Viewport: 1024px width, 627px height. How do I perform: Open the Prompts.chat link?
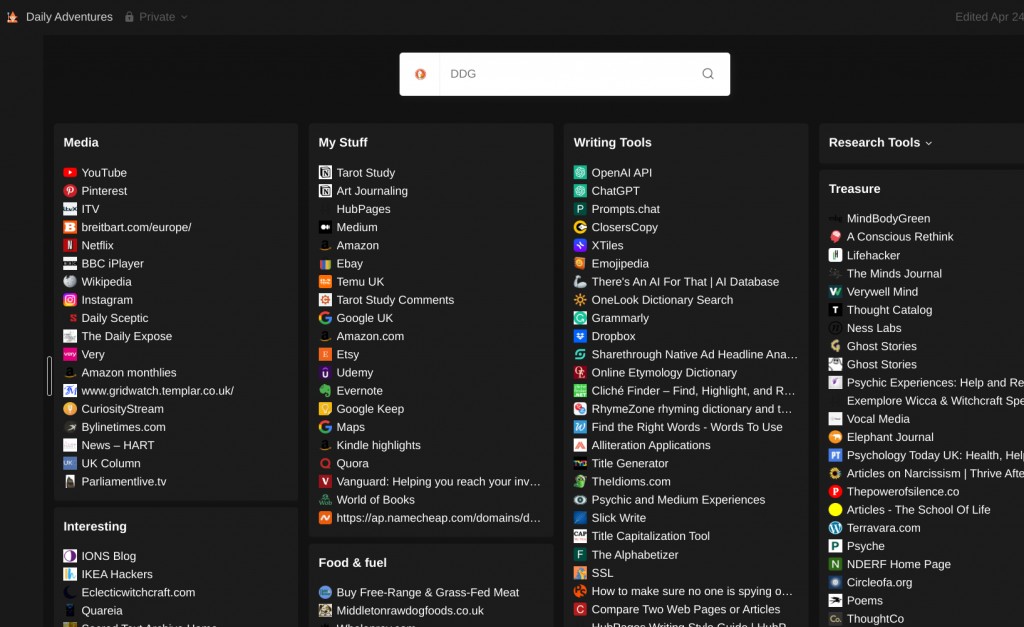pos(626,209)
